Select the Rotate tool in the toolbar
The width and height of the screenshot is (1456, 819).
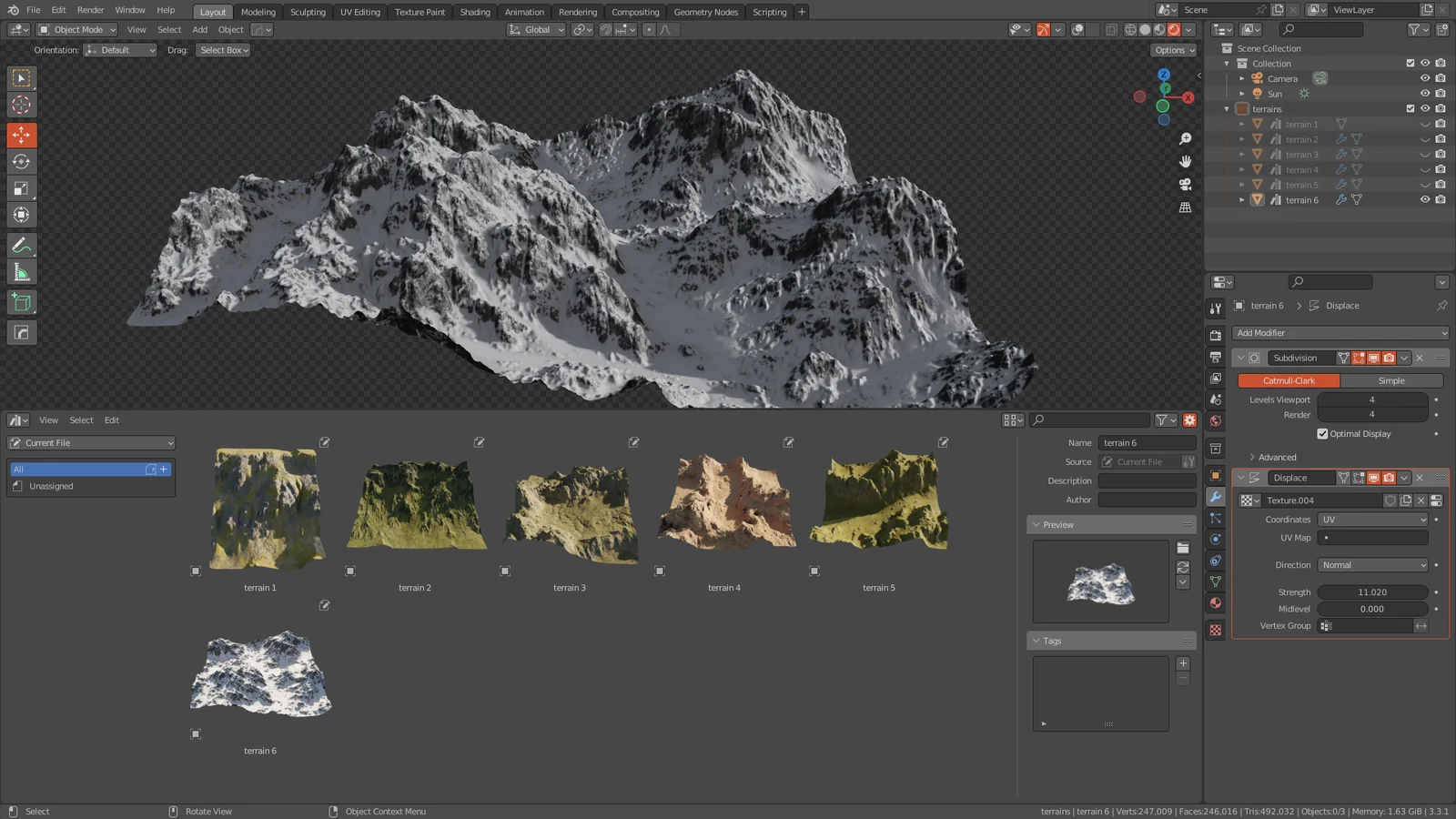click(21, 161)
